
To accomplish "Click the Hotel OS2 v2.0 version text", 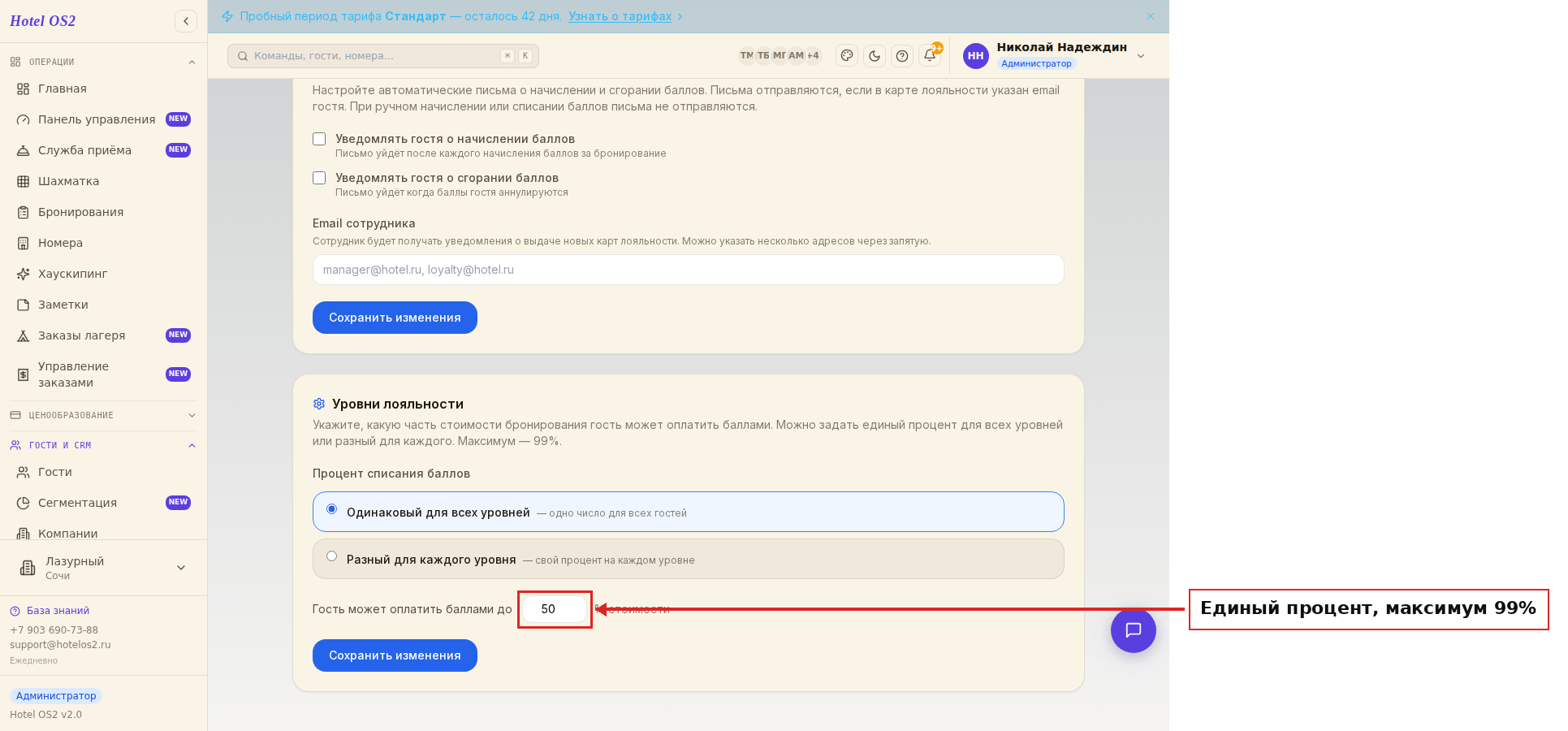I will [45, 715].
